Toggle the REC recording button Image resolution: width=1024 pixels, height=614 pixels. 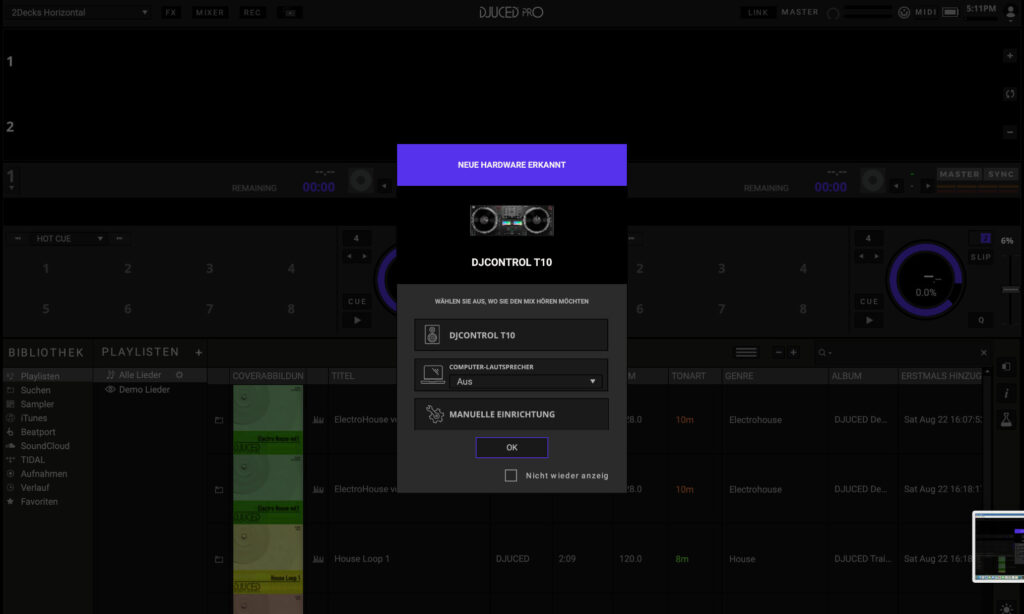[252, 12]
